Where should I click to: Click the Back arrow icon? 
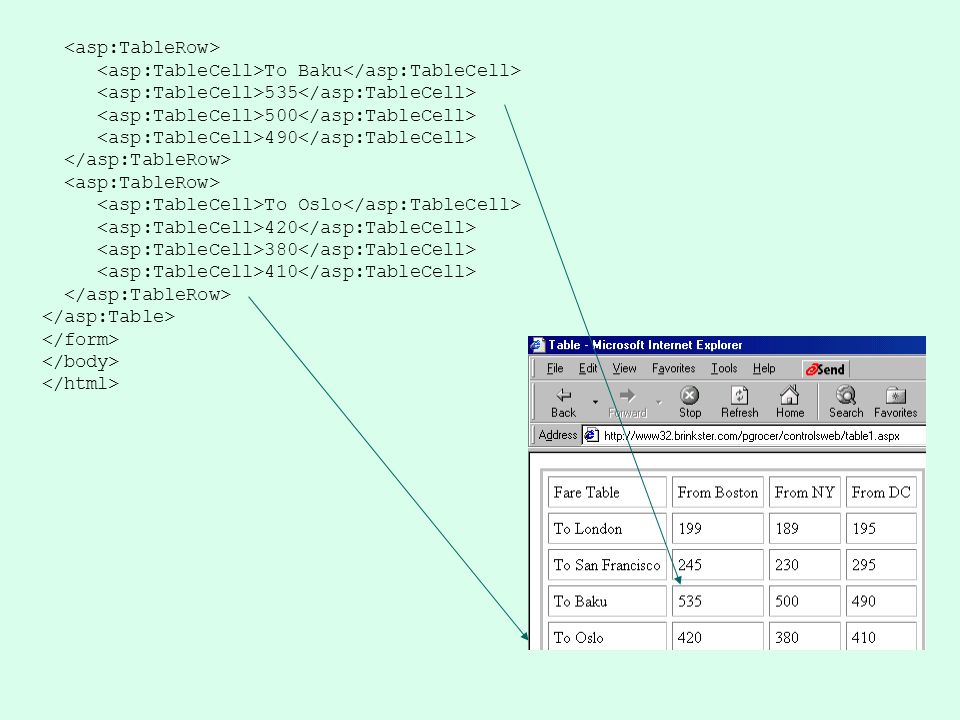pyautogui.click(x=563, y=396)
